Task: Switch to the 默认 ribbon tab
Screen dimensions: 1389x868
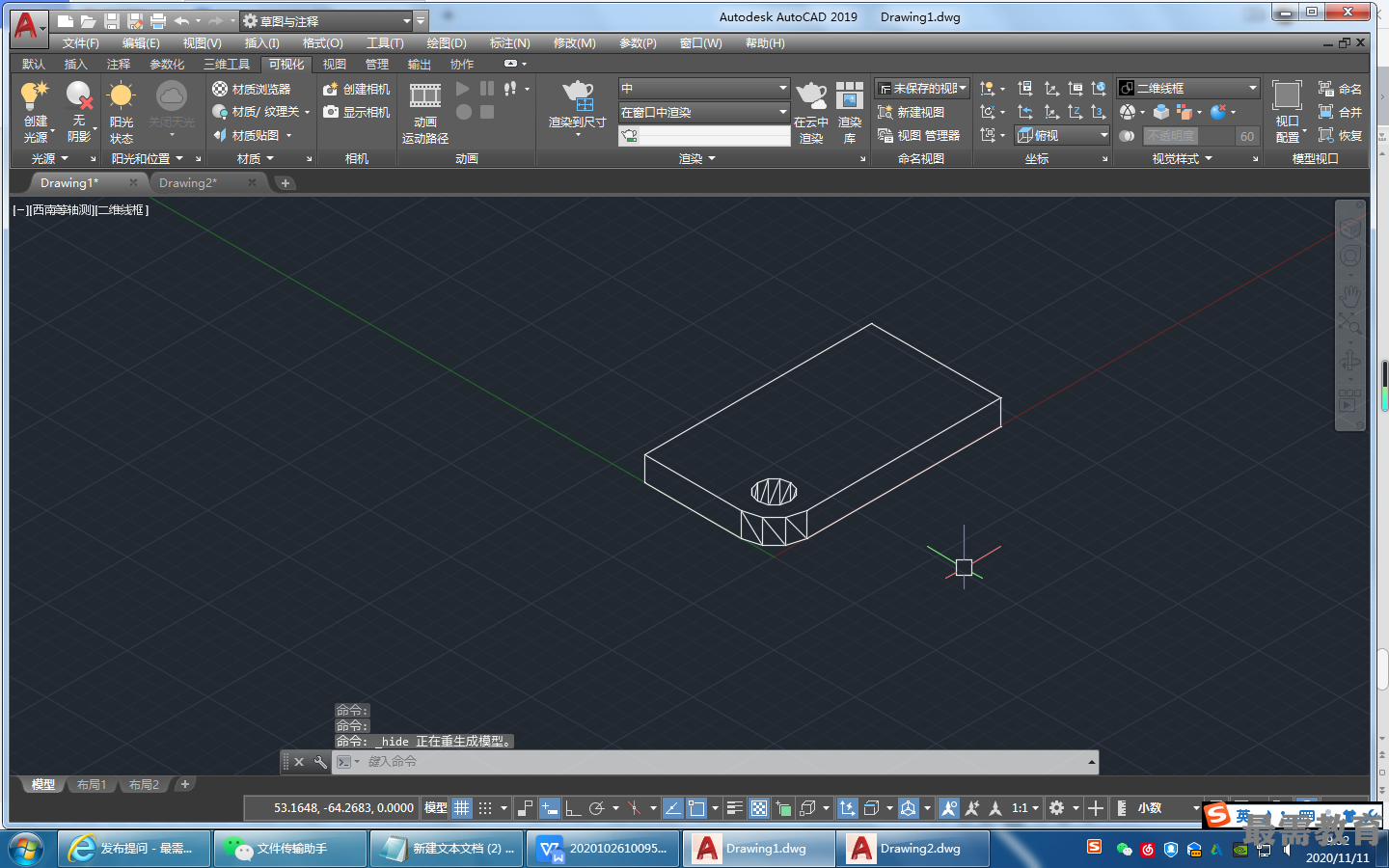Action: pos(34,65)
